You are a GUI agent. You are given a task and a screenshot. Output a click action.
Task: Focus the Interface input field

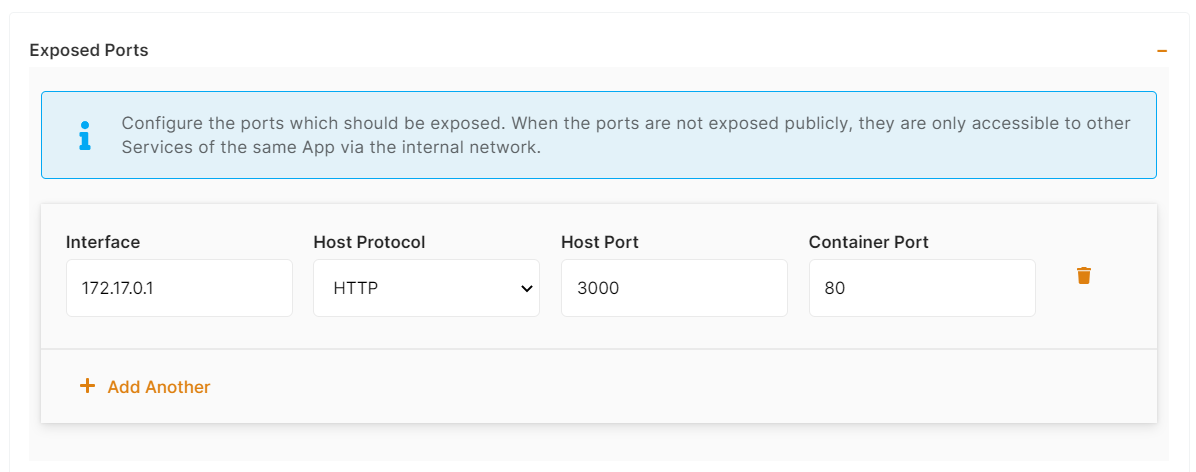[179, 288]
